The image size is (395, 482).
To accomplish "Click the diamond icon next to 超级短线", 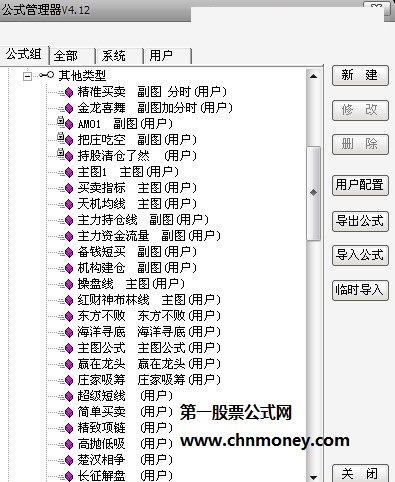I will [69, 396].
